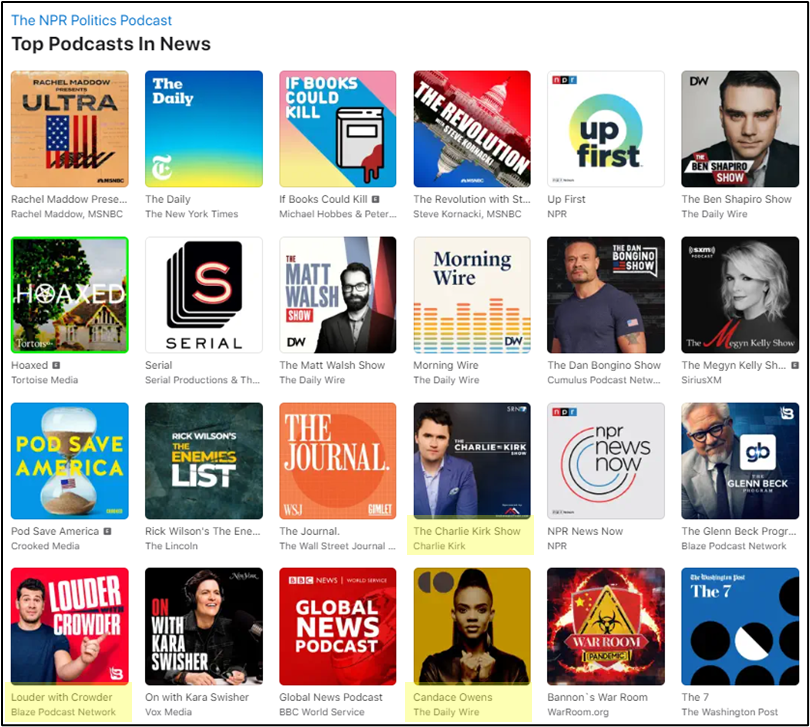This screenshot has width=810, height=727.
Task: Click The Charlie Kirk Show artwork
Action: (472, 461)
